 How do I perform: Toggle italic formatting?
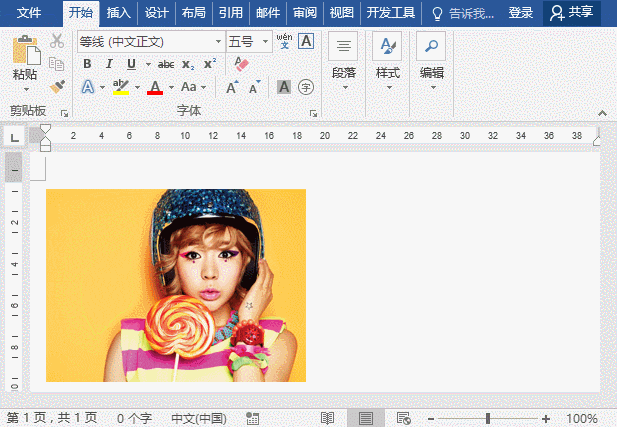tap(109, 64)
